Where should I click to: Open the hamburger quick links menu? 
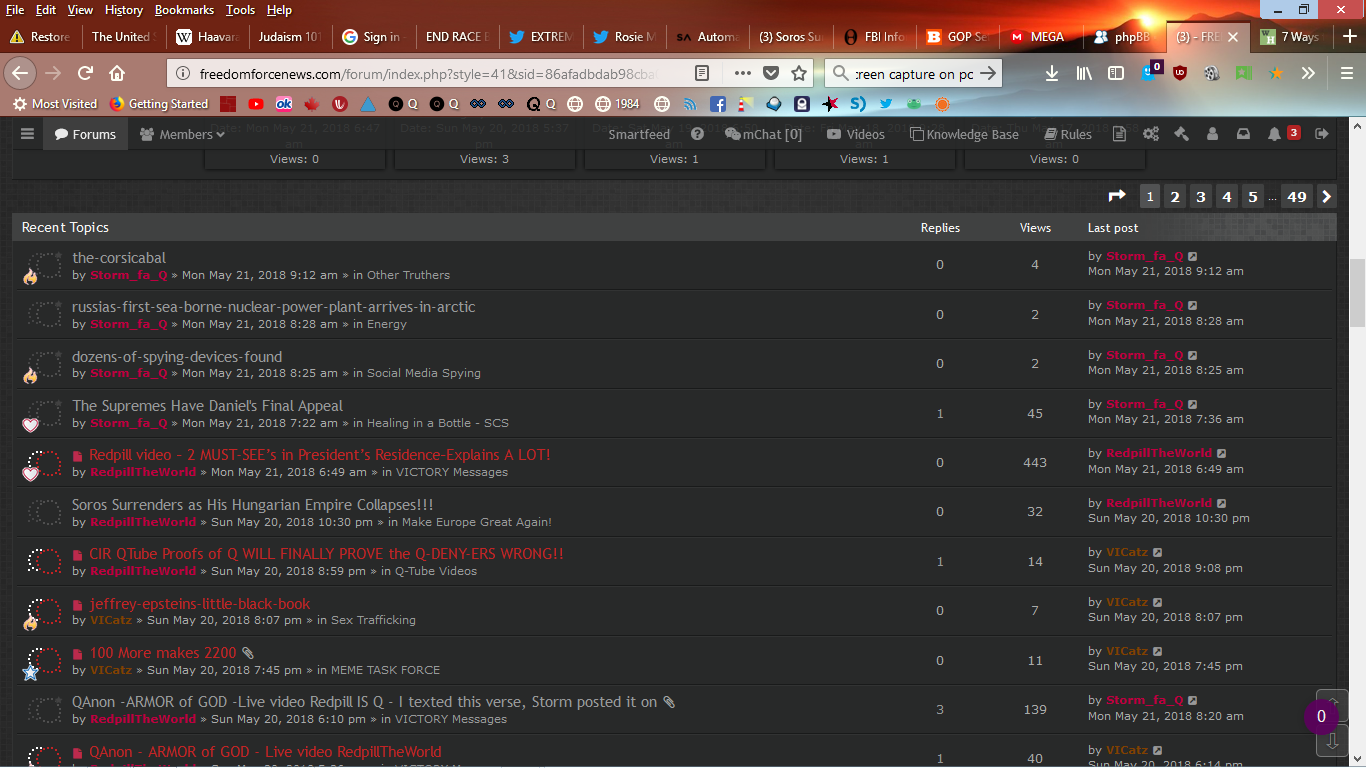tap(27, 134)
